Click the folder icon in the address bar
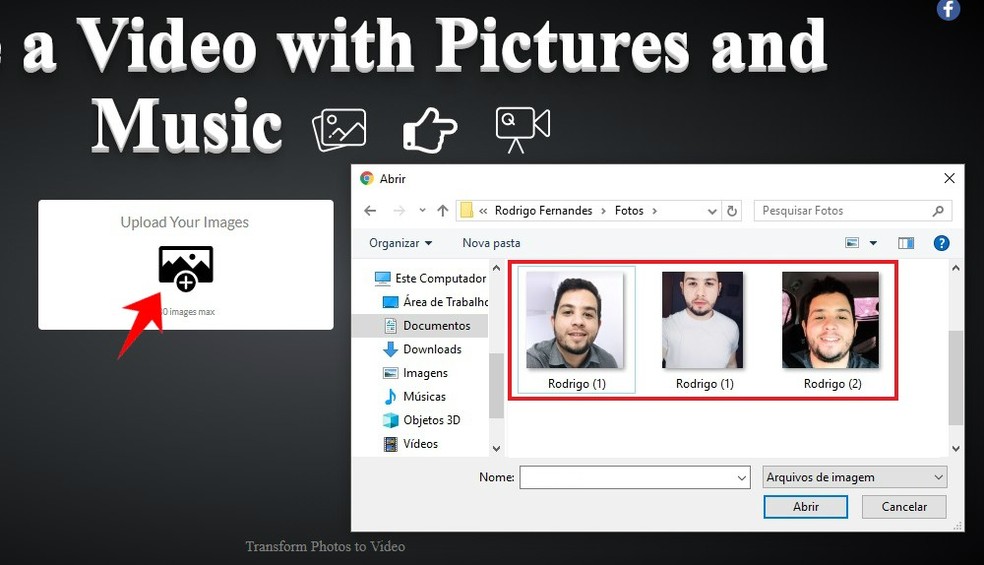The width and height of the screenshot is (984, 565). (466, 210)
